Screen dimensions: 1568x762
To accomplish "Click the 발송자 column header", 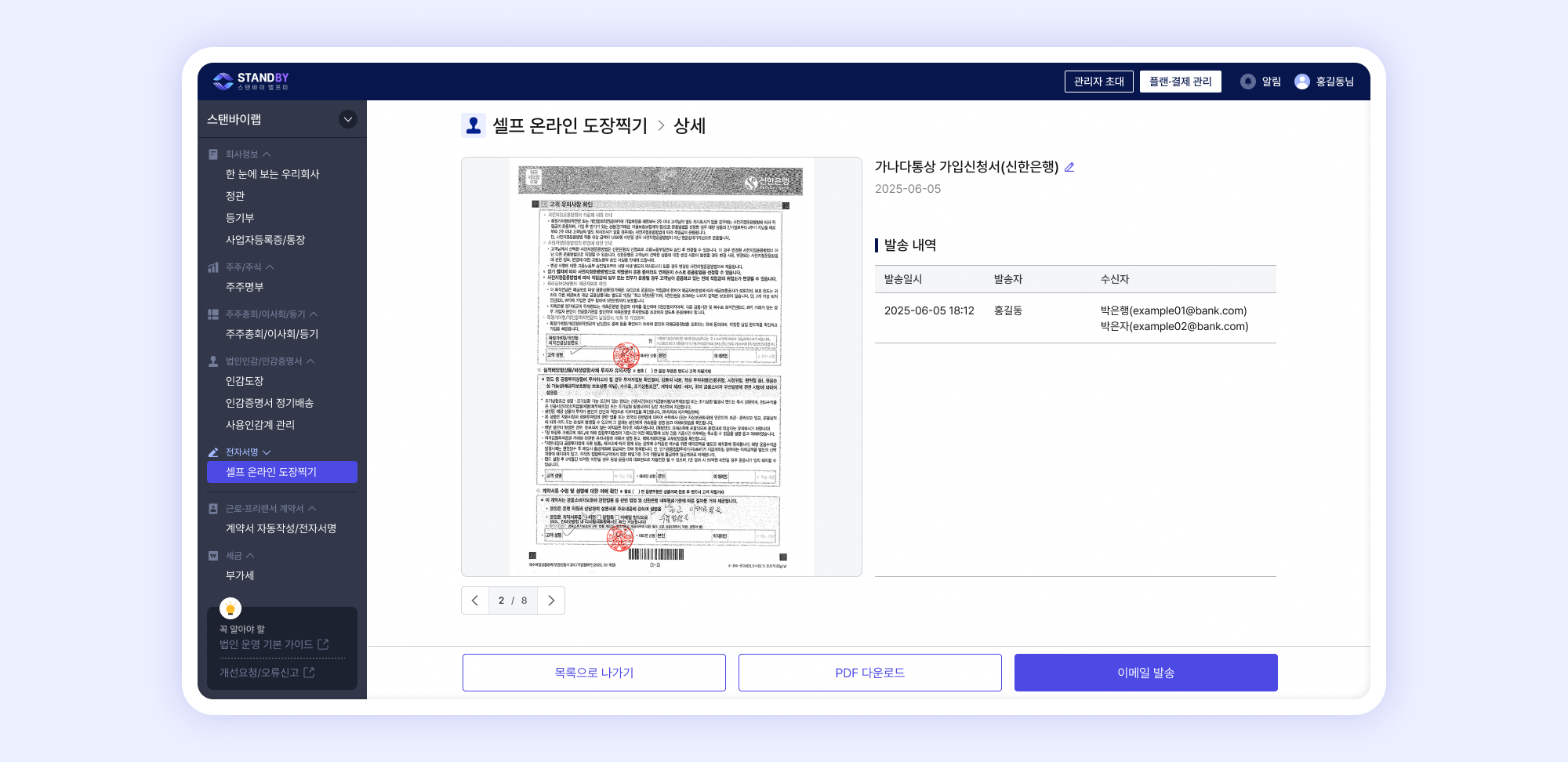I will pos(1008,279).
